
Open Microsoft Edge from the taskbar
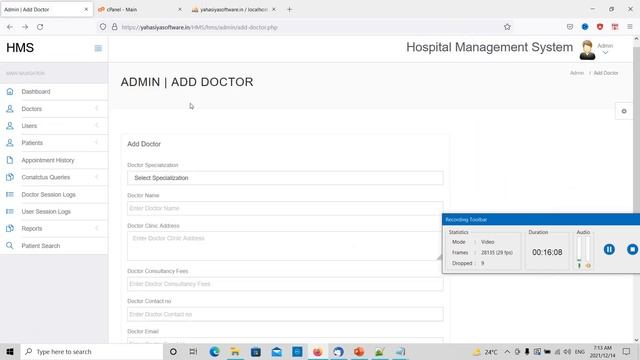pos(215,351)
